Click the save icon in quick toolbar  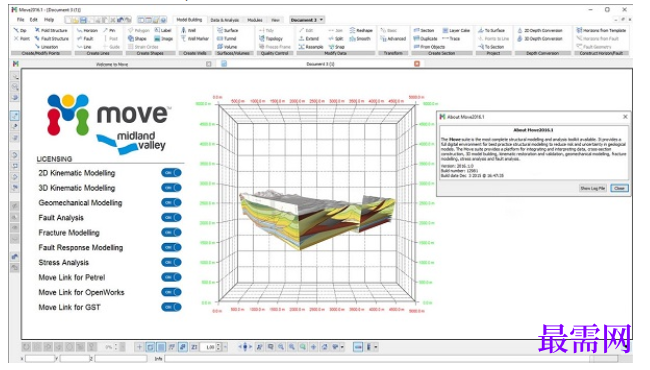[x=83, y=20]
